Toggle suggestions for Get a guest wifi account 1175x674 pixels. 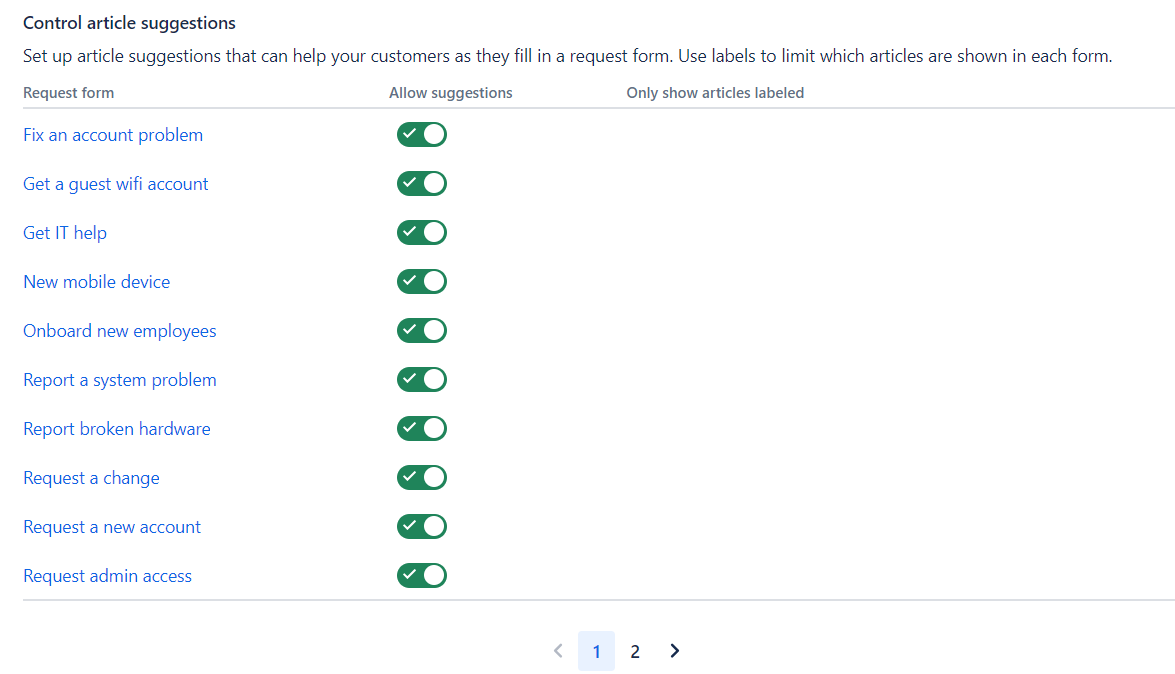click(x=421, y=184)
